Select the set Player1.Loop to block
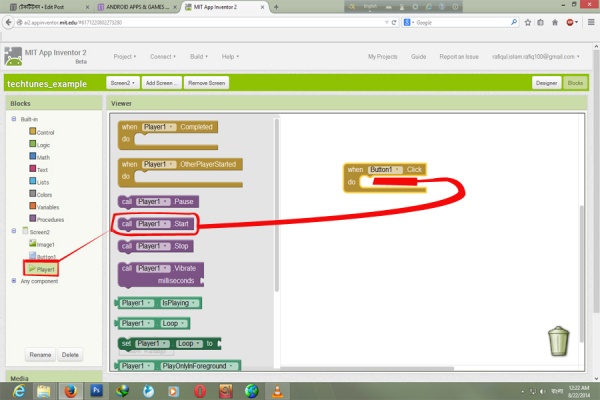The image size is (600, 400). point(170,343)
